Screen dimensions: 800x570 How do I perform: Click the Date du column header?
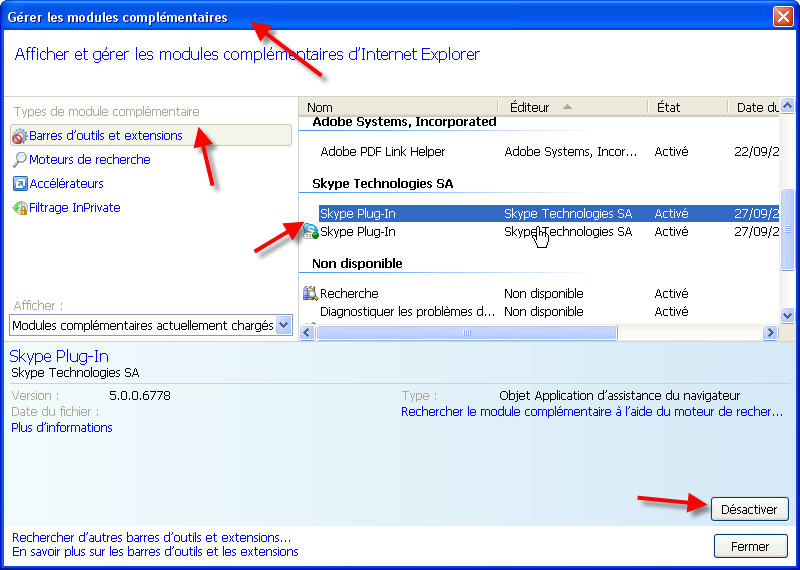[754, 107]
